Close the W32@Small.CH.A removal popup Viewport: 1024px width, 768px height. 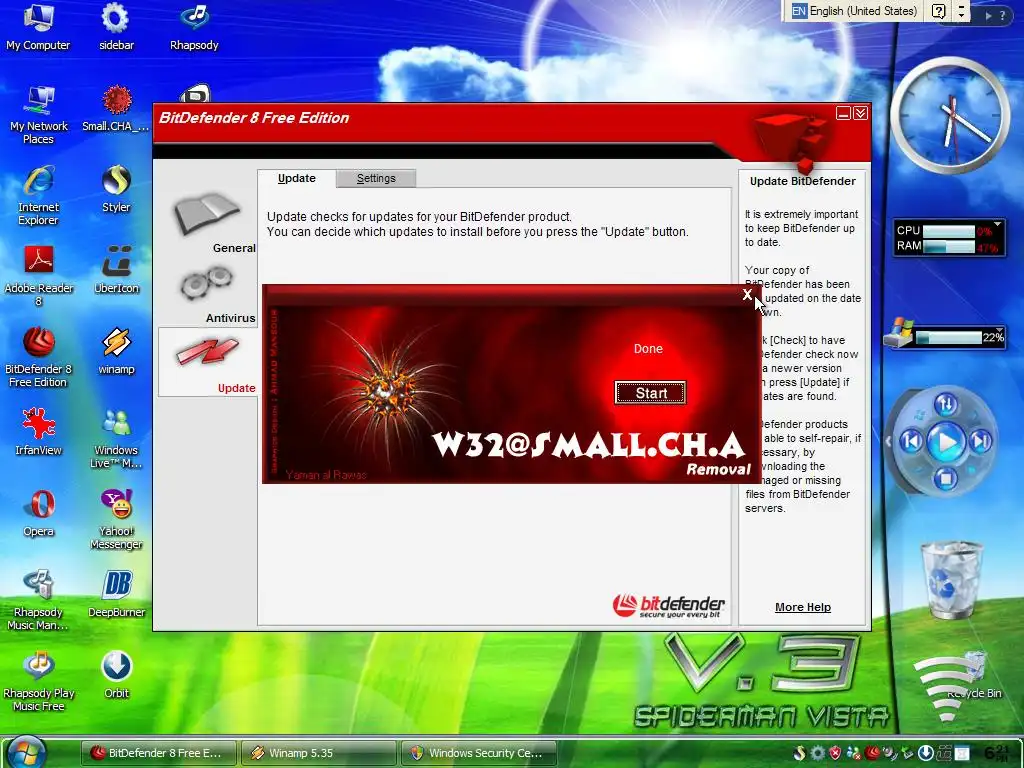[747, 295]
